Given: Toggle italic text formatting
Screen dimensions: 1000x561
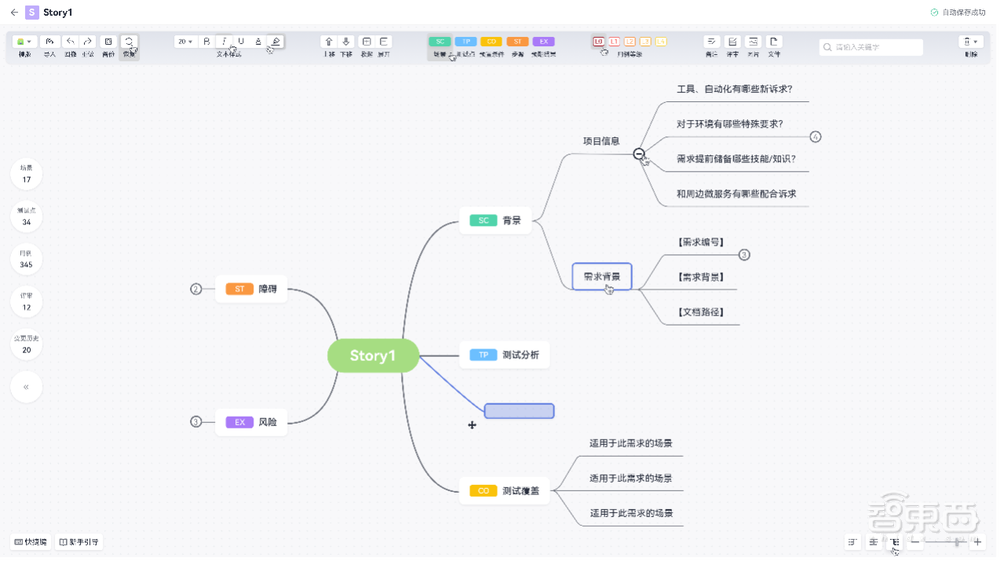Looking at the screenshot, I should [x=224, y=42].
